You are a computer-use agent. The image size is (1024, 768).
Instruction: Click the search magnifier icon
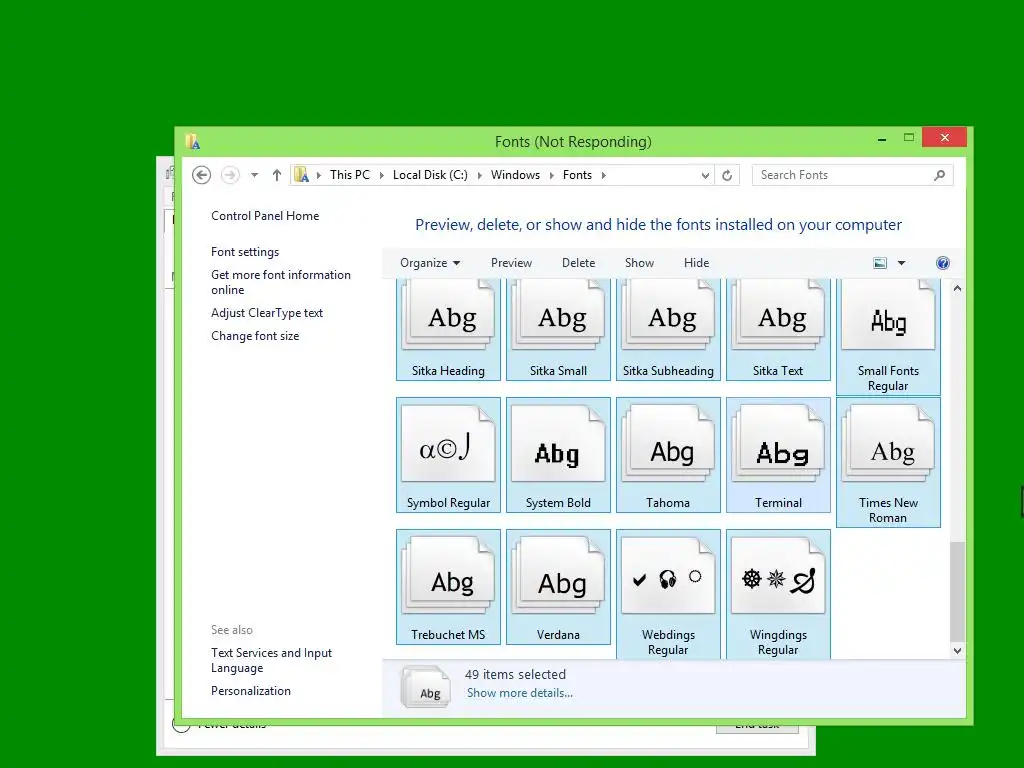click(940, 175)
